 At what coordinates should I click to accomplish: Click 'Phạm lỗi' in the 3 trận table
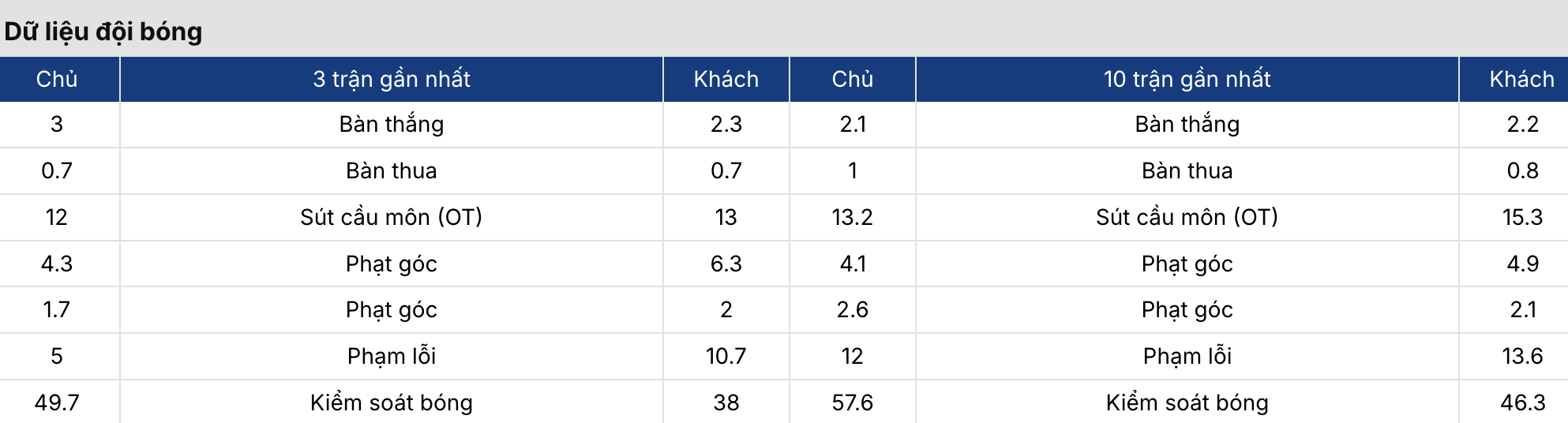(392, 356)
